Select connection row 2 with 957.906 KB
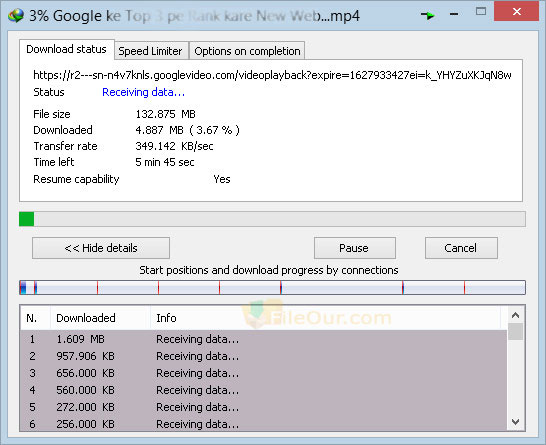 point(264,356)
